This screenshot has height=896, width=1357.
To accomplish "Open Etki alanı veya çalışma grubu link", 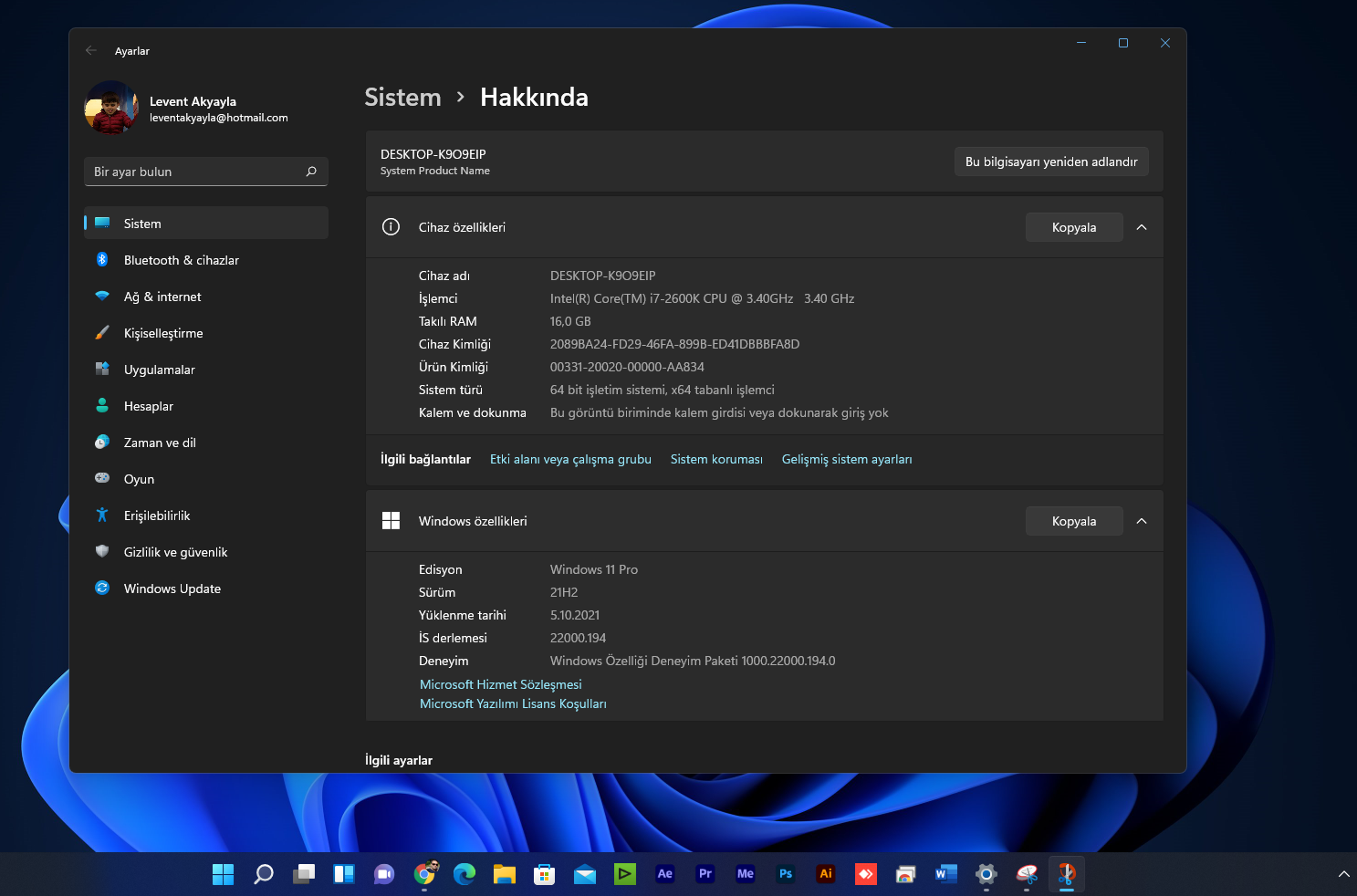I will pos(570,459).
